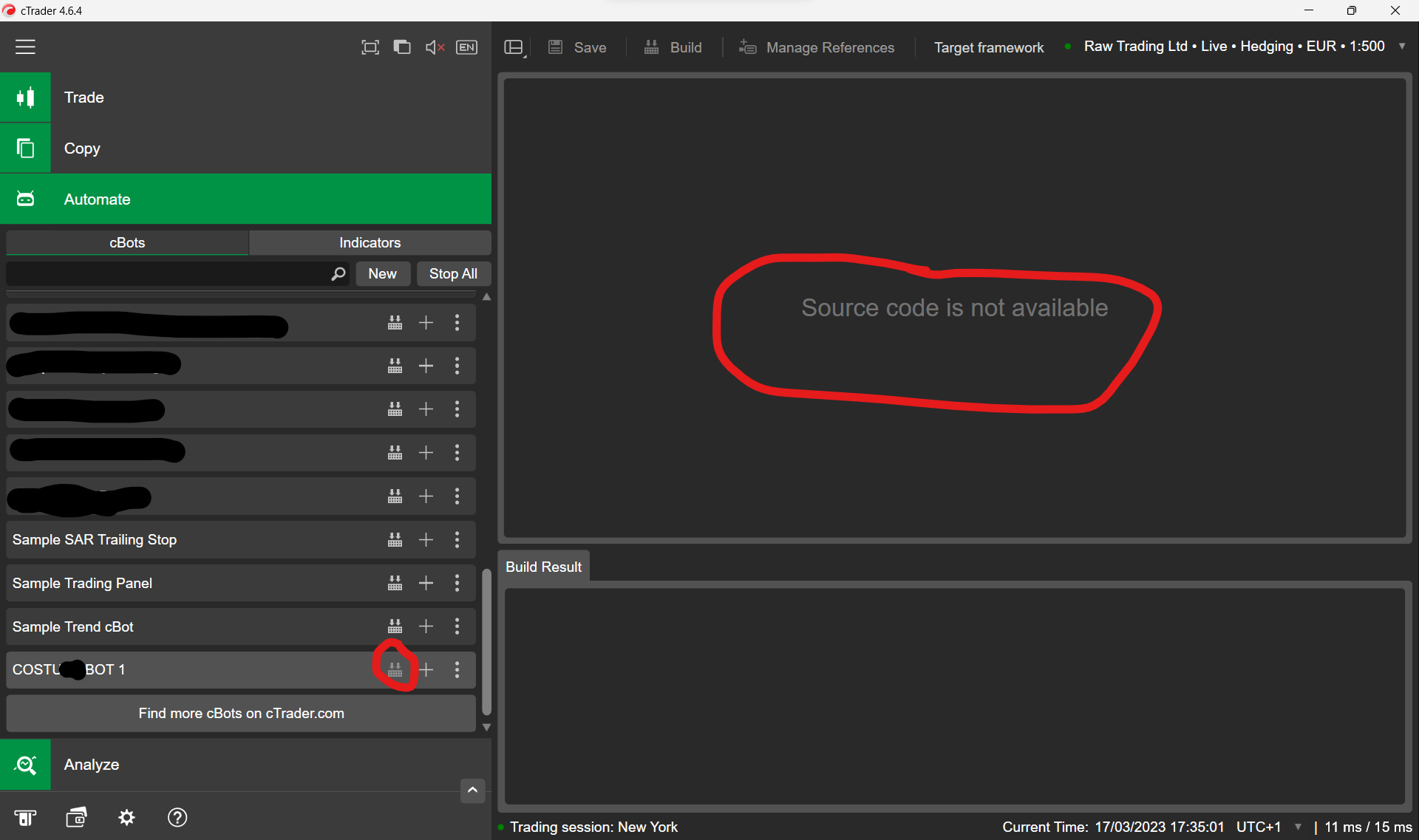Click Find more cBots on cTrader.com
This screenshot has height=840, width=1419.
tap(241, 714)
